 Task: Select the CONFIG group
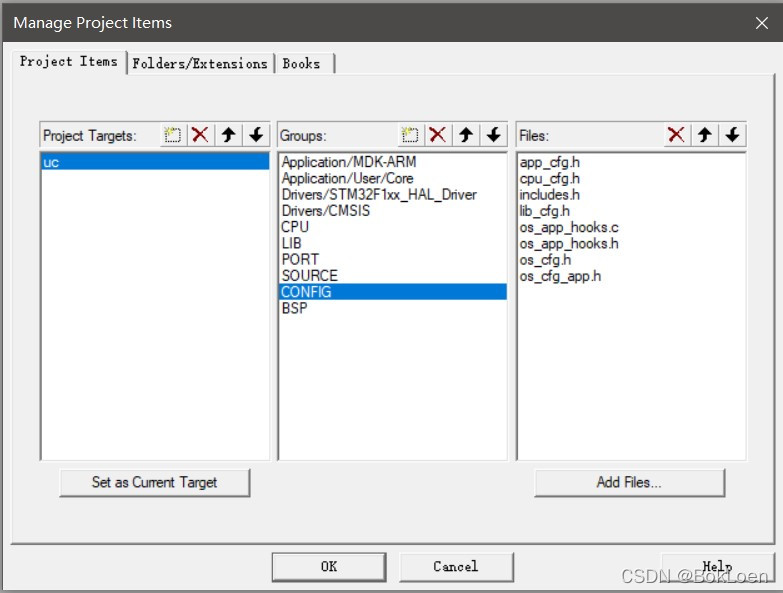392,292
